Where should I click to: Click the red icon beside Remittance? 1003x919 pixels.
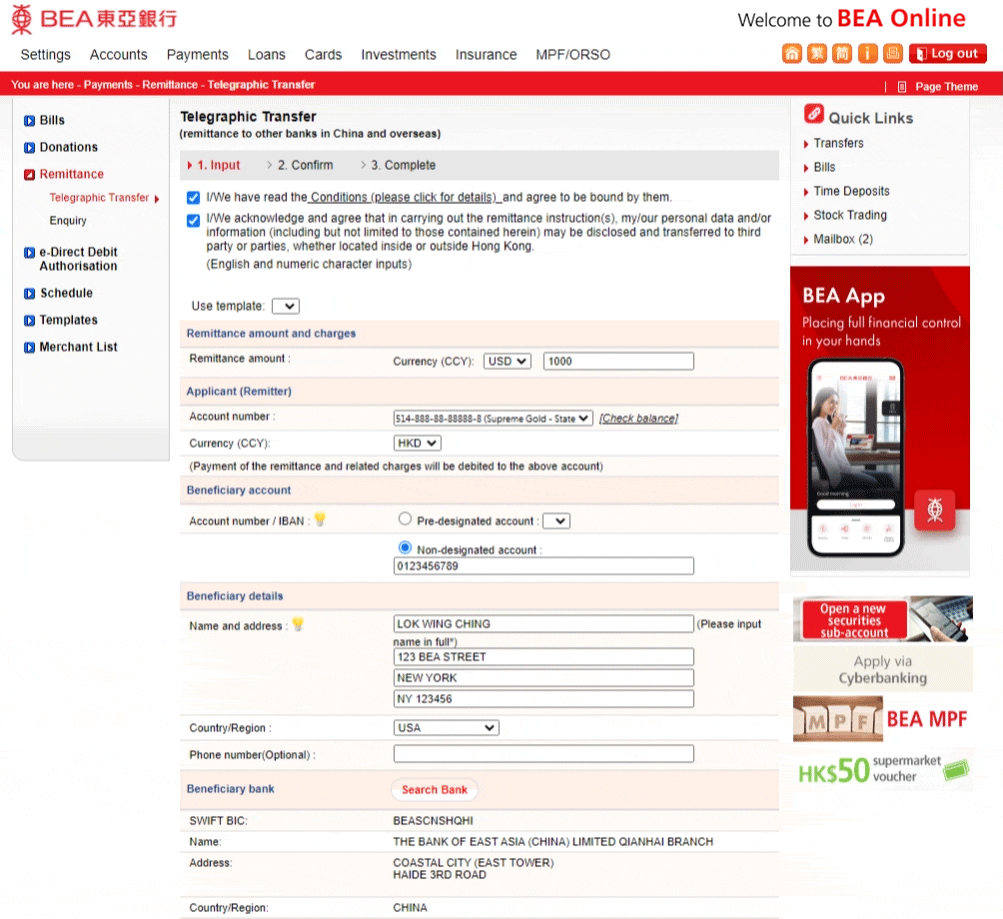point(29,175)
